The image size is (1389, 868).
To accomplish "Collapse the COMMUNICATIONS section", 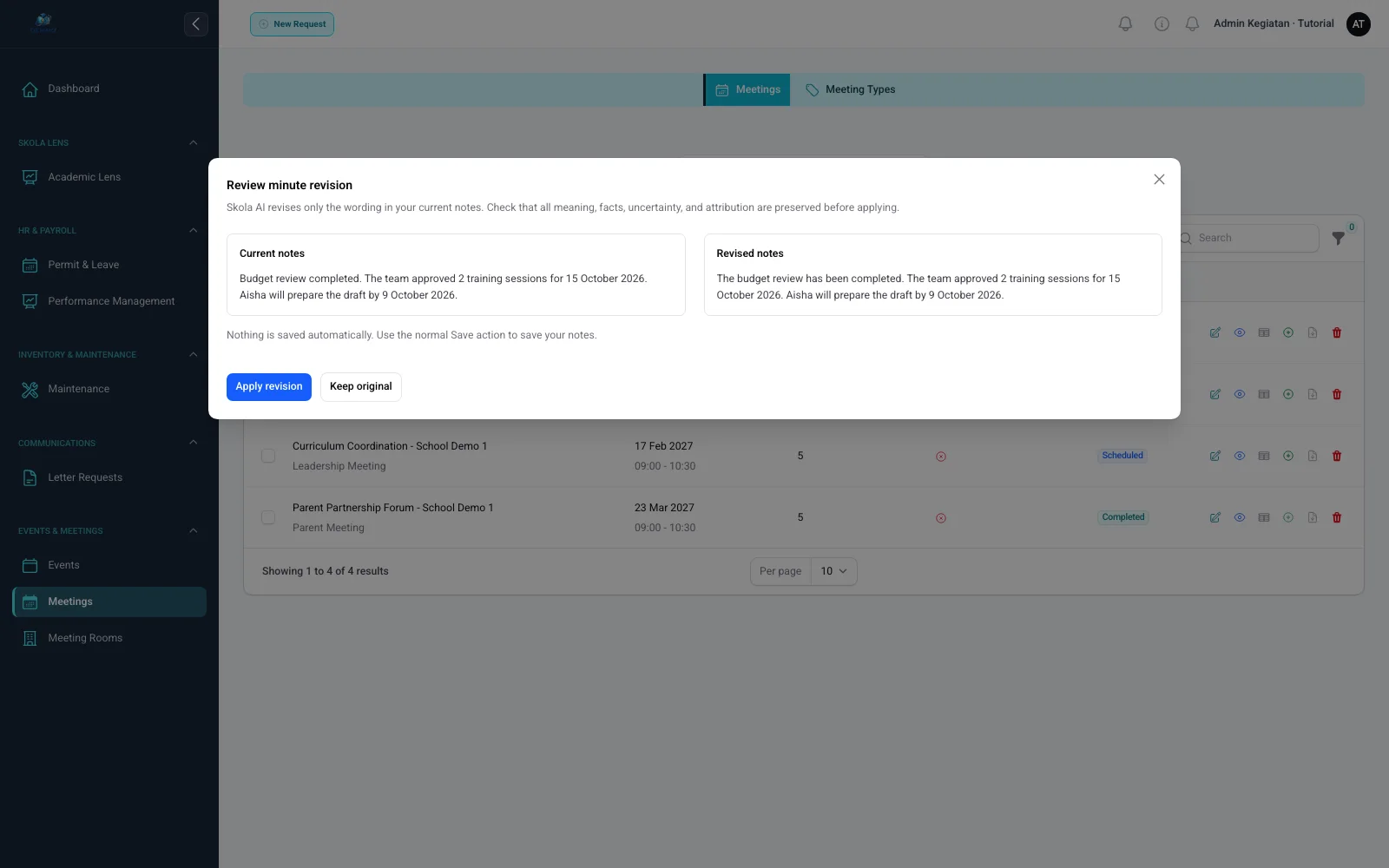I will pos(193,443).
